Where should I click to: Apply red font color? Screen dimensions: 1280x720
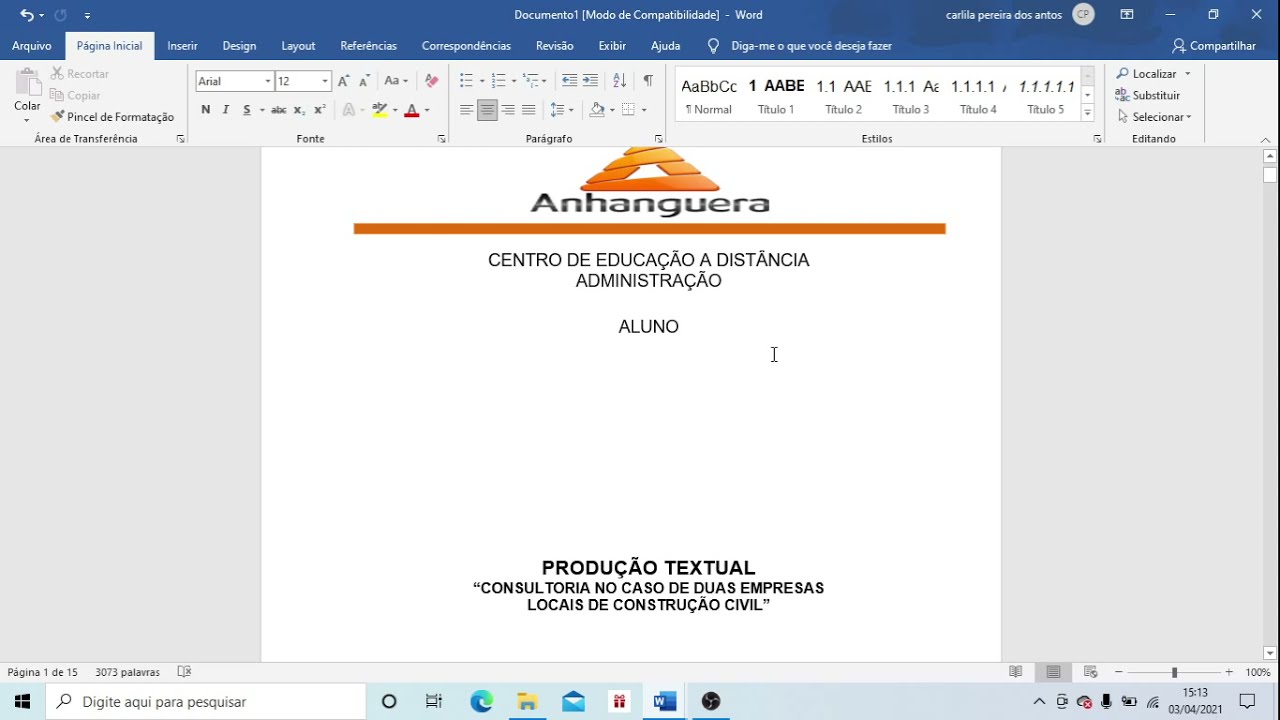click(x=411, y=110)
